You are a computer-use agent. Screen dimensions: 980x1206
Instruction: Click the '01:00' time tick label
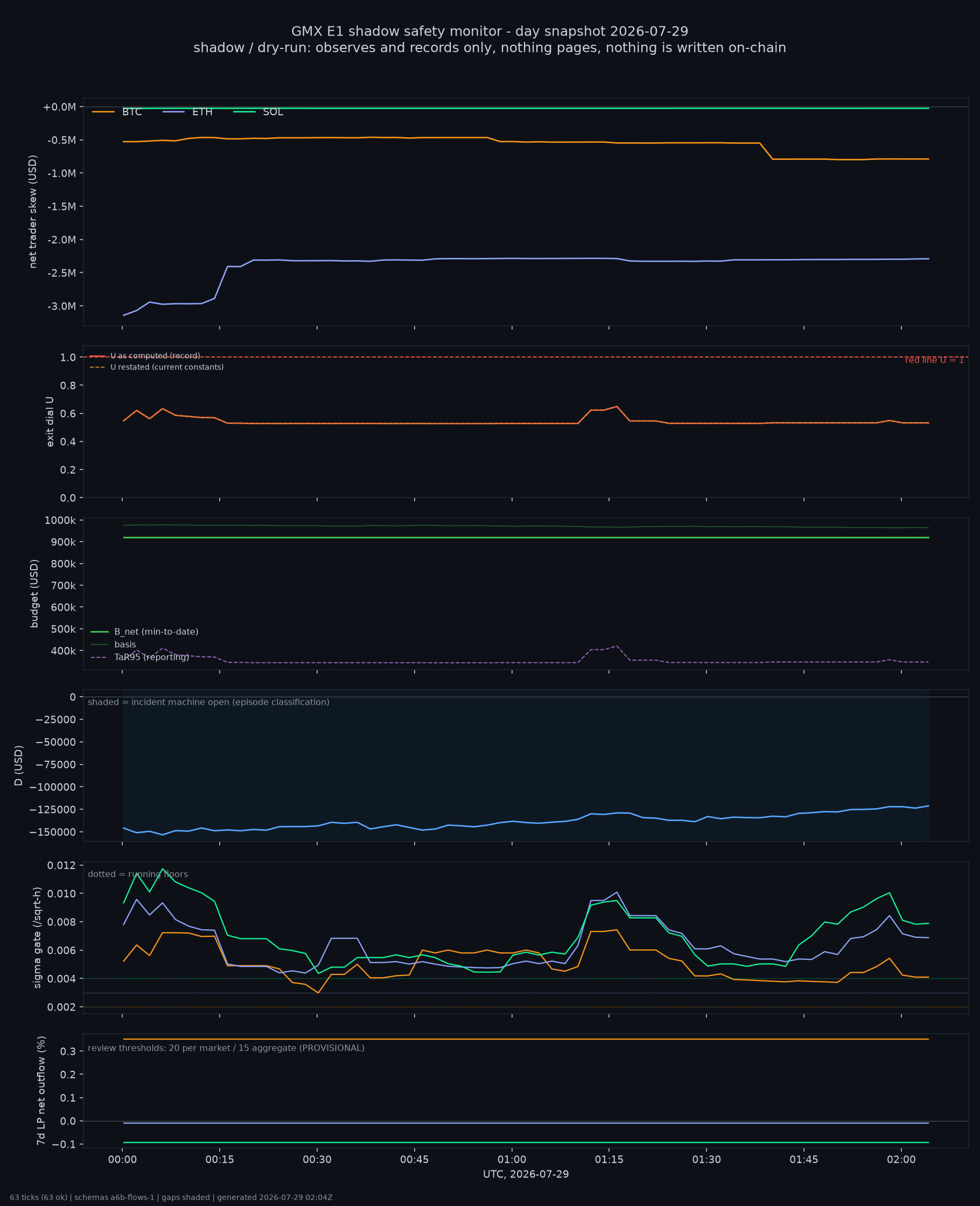pos(512,1160)
